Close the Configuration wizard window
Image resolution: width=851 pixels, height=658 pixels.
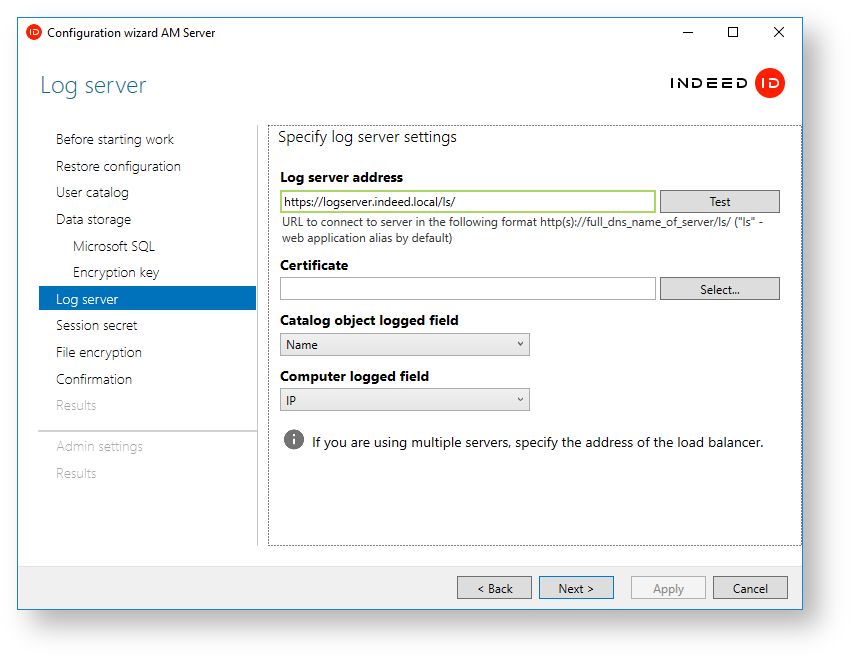coord(778,32)
